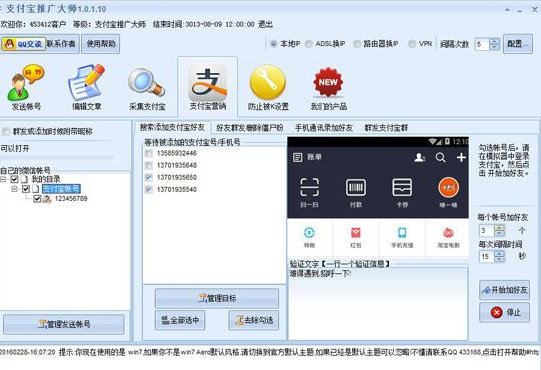
Task: Click the QQ交谈 chat button
Action: (x=23, y=44)
